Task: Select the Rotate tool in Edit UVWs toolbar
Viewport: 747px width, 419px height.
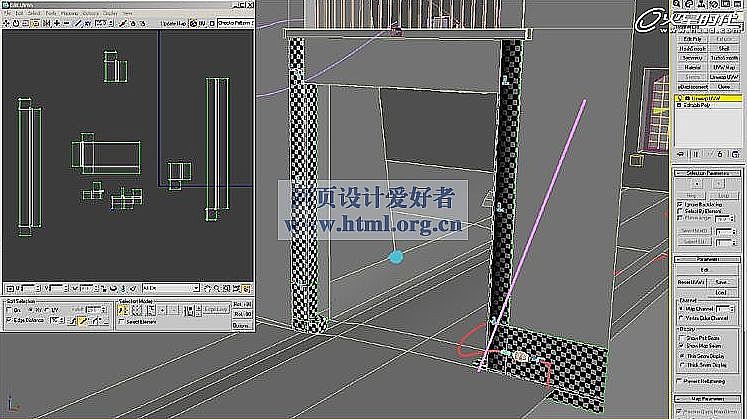Action: [x=16, y=23]
